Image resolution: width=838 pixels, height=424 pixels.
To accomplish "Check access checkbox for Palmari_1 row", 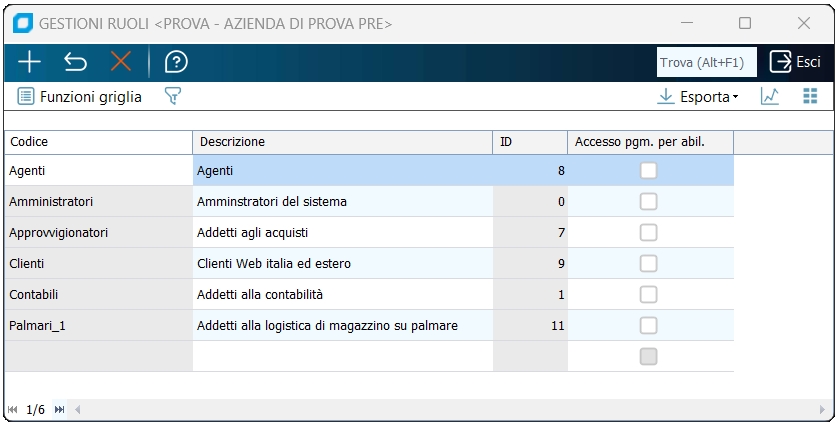I will [x=649, y=325].
